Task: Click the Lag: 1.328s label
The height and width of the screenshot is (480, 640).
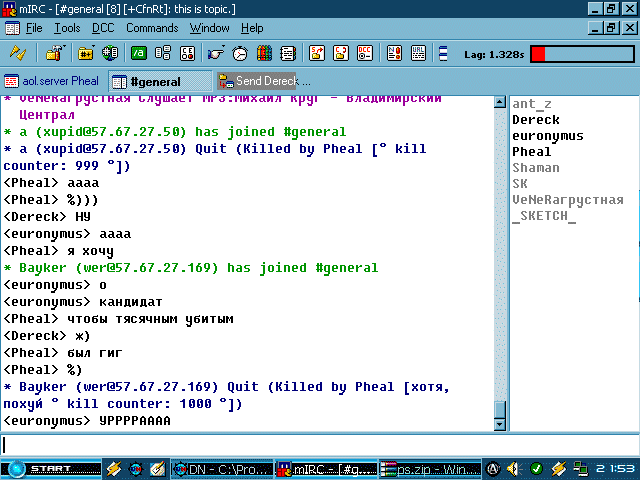Action: [x=494, y=54]
